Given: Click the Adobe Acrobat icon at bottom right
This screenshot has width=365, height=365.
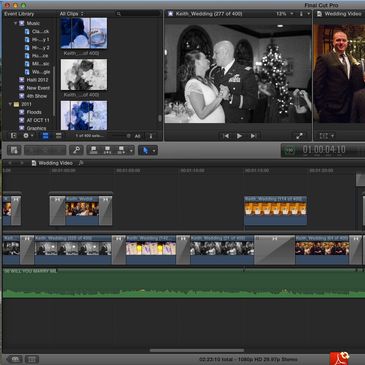Looking at the screenshot, I should [x=339, y=359].
